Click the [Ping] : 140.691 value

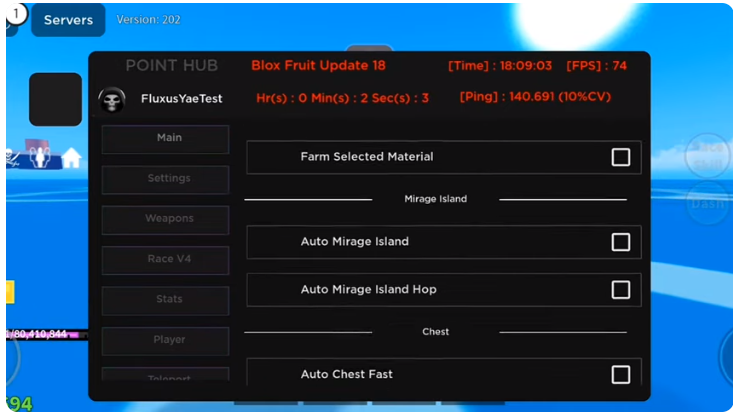(535, 97)
